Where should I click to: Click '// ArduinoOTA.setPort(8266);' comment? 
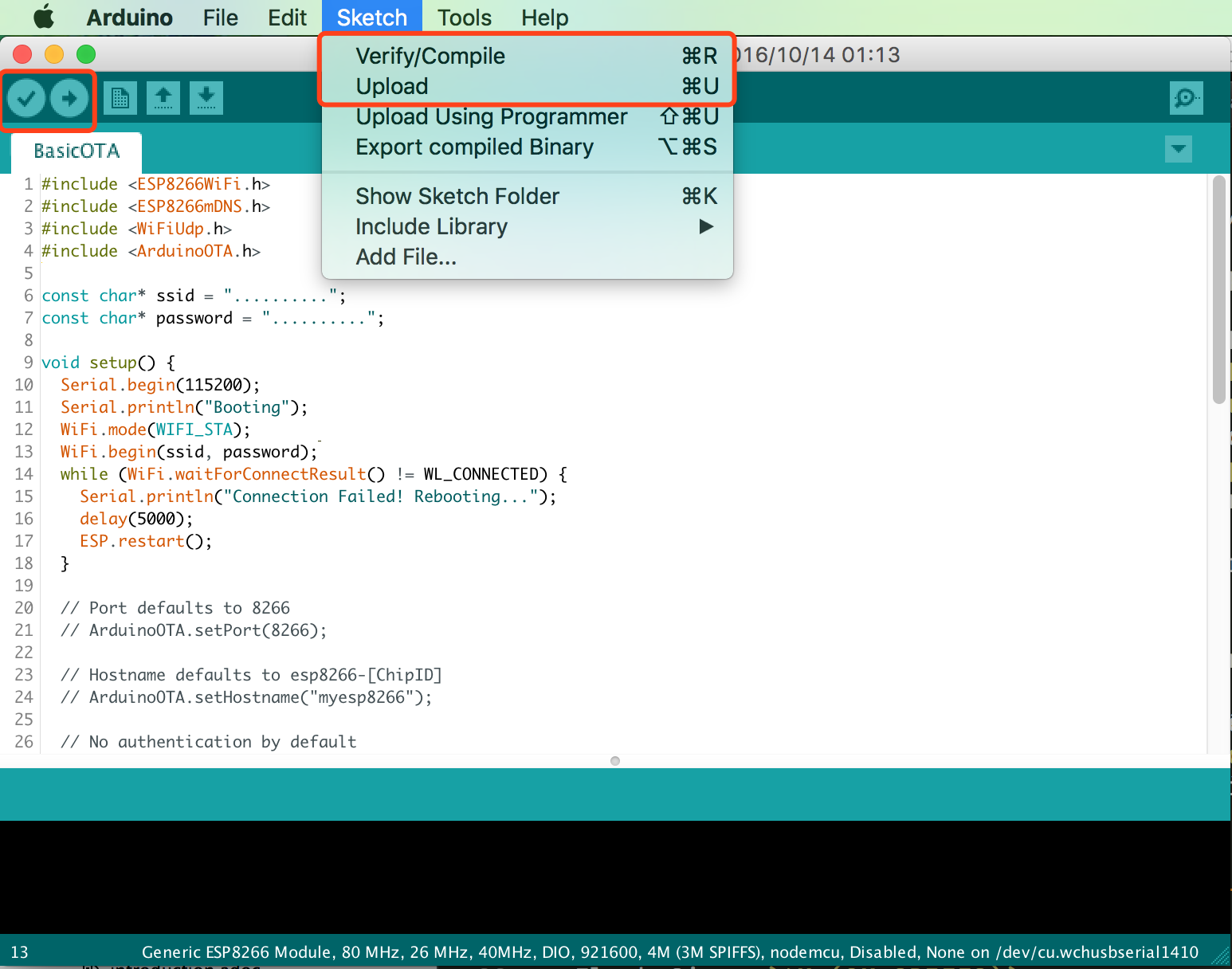point(194,630)
